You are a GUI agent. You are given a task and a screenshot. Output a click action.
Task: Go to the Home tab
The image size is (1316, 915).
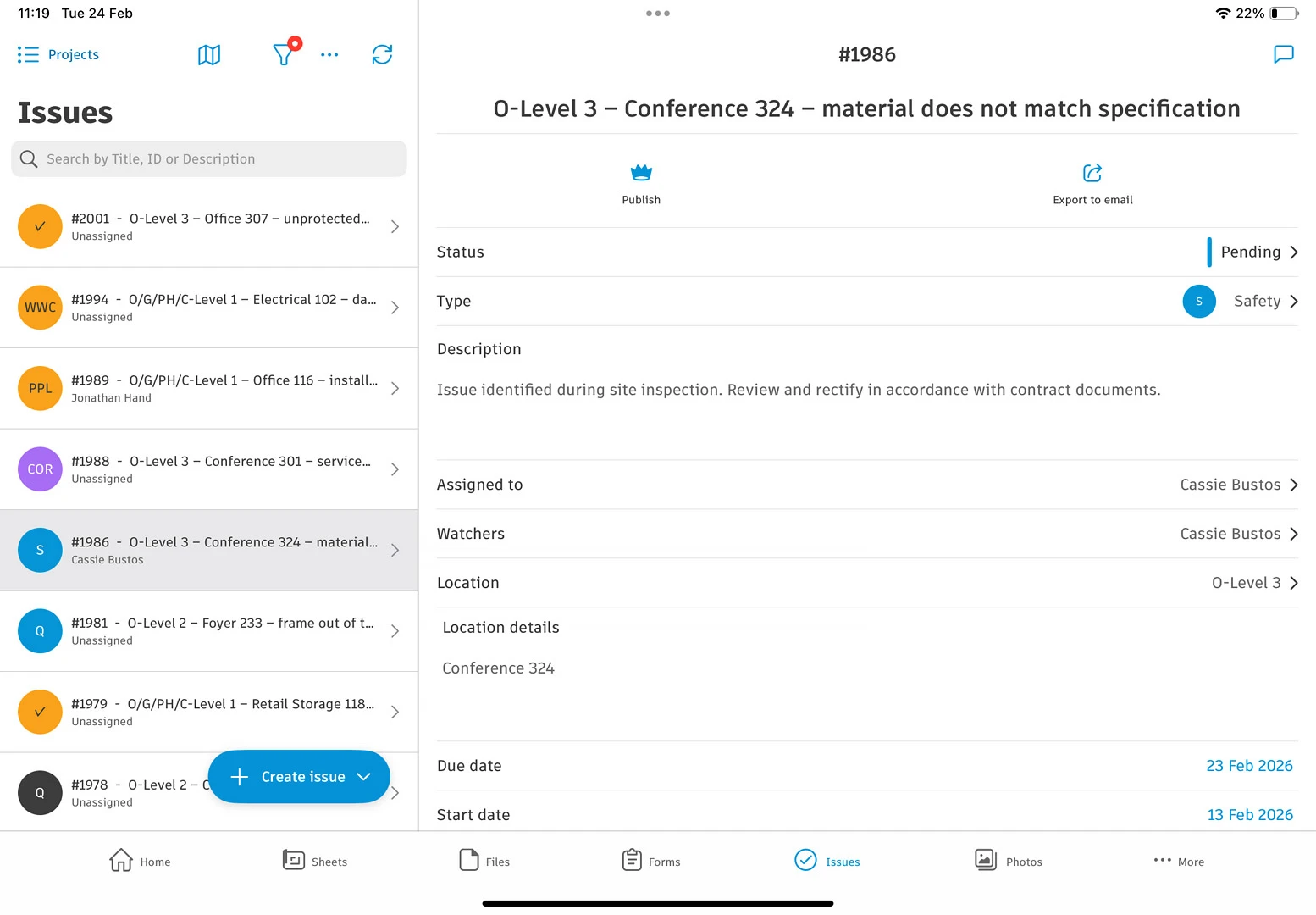pyautogui.click(x=140, y=861)
